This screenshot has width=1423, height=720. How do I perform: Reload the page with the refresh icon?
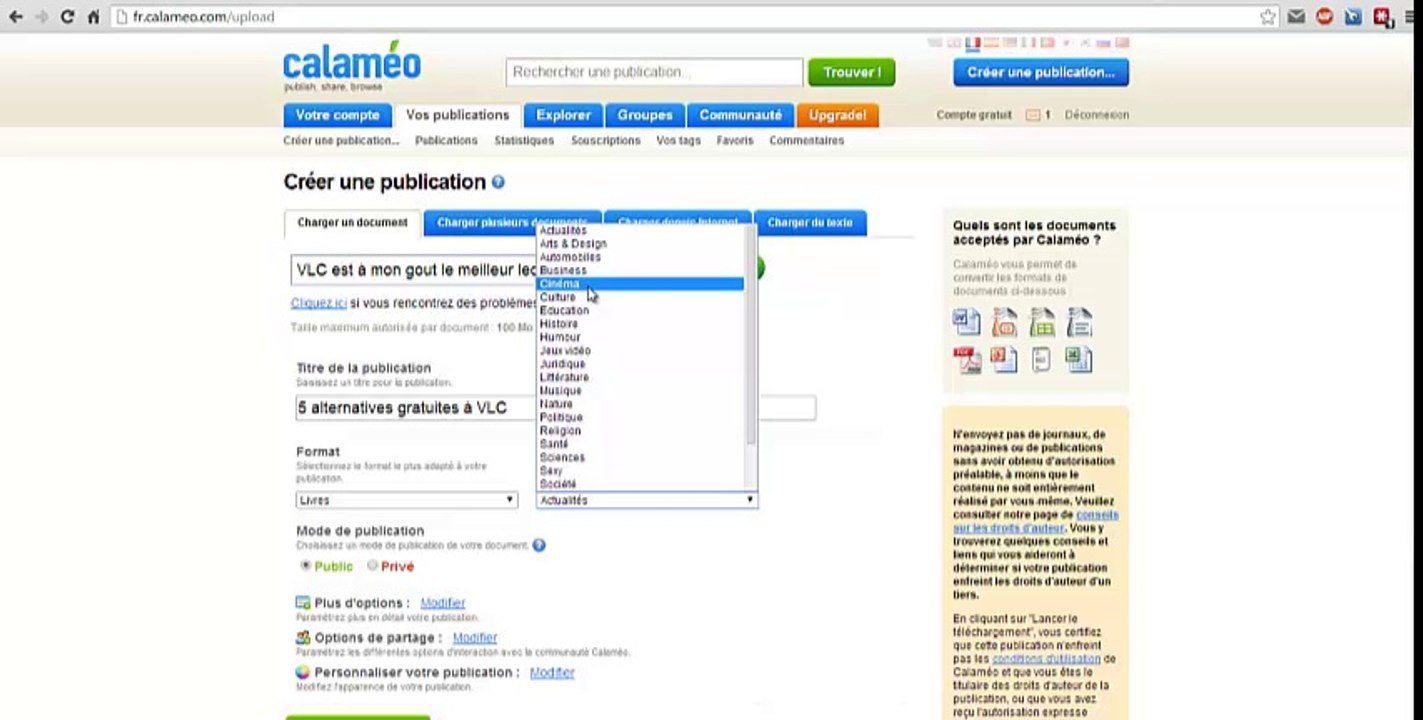click(x=67, y=17)
